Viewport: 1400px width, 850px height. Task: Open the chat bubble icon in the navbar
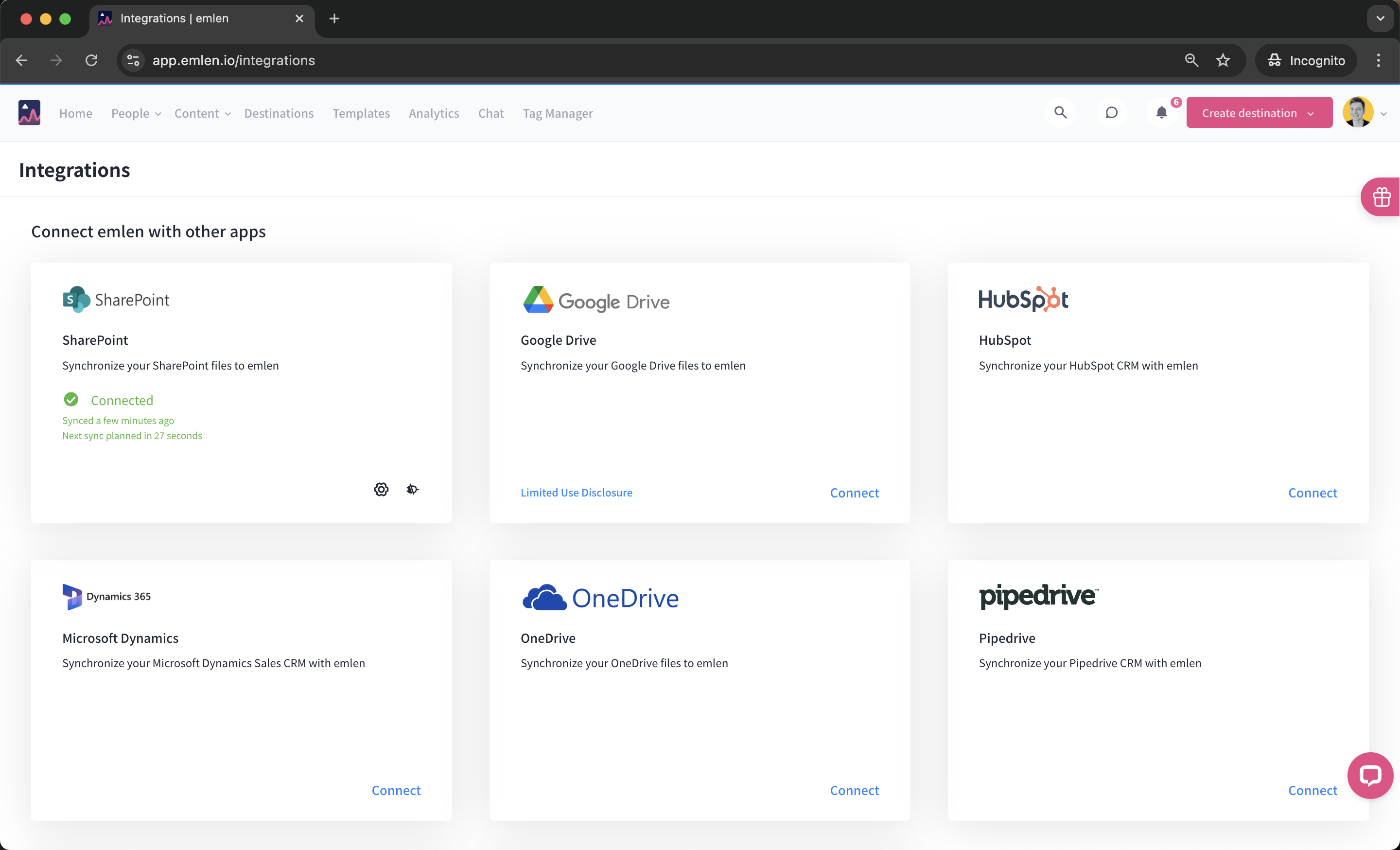tap(1111, 112)
